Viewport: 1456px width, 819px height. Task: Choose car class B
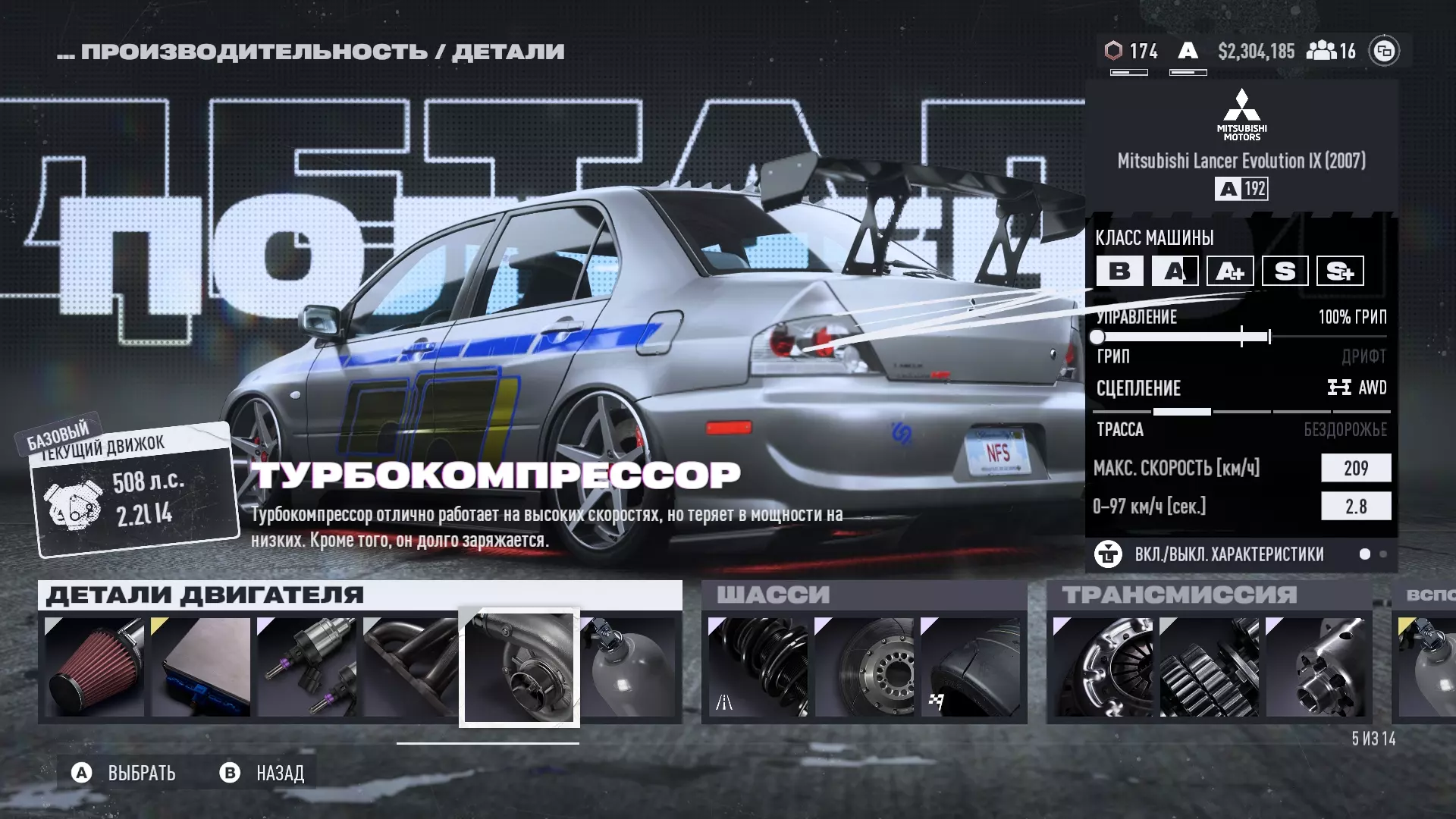[x=1119, y=271]
